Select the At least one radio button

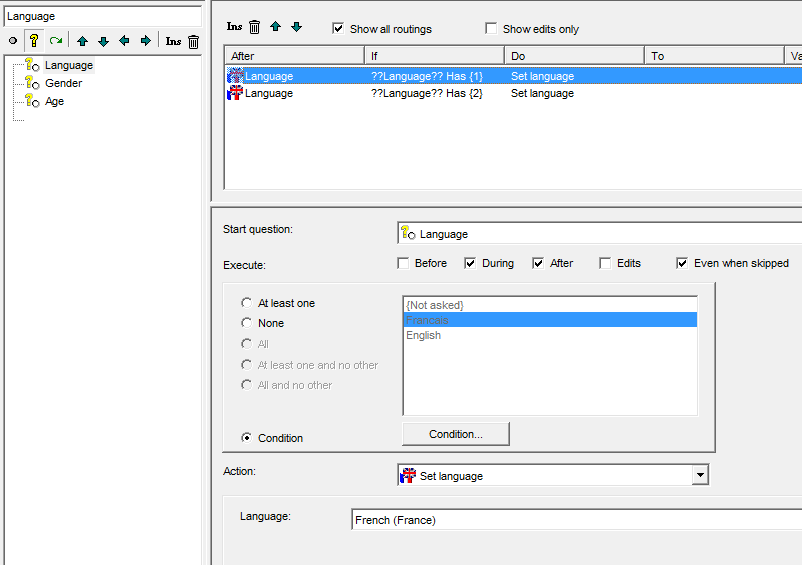coord(246,303)
